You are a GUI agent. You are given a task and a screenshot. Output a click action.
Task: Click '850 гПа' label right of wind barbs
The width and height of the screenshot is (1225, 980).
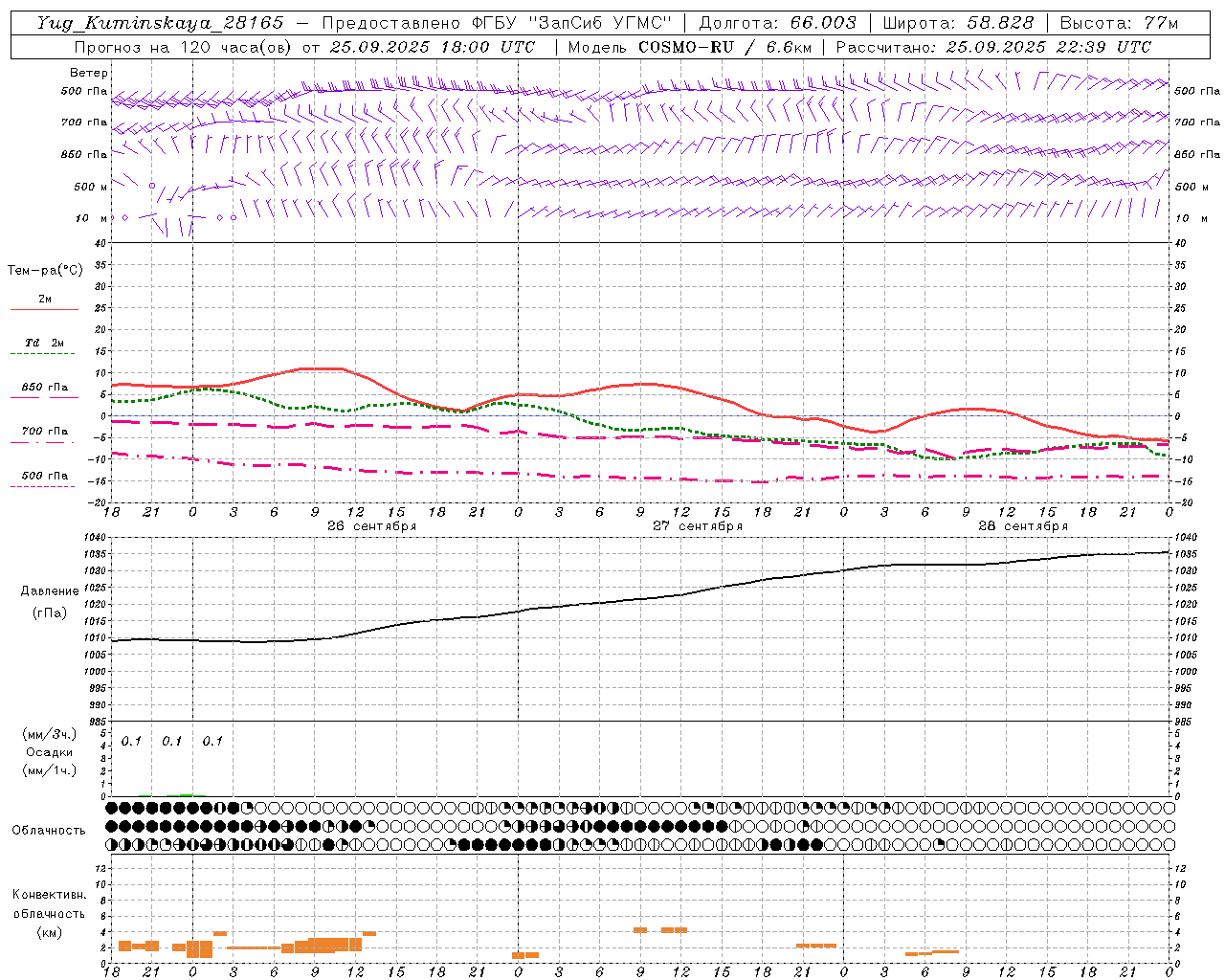tap(1197, 154)
